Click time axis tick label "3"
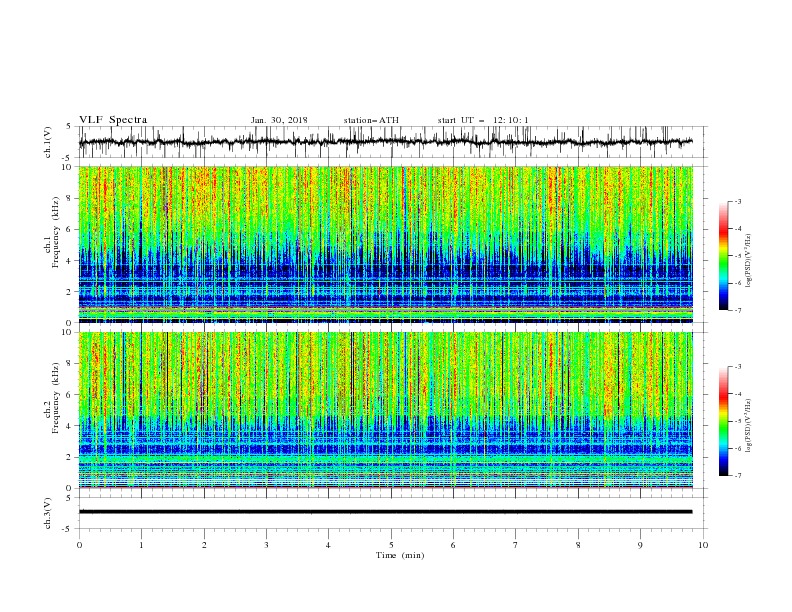The image size is (792, 612). click(x=266, y=545)
